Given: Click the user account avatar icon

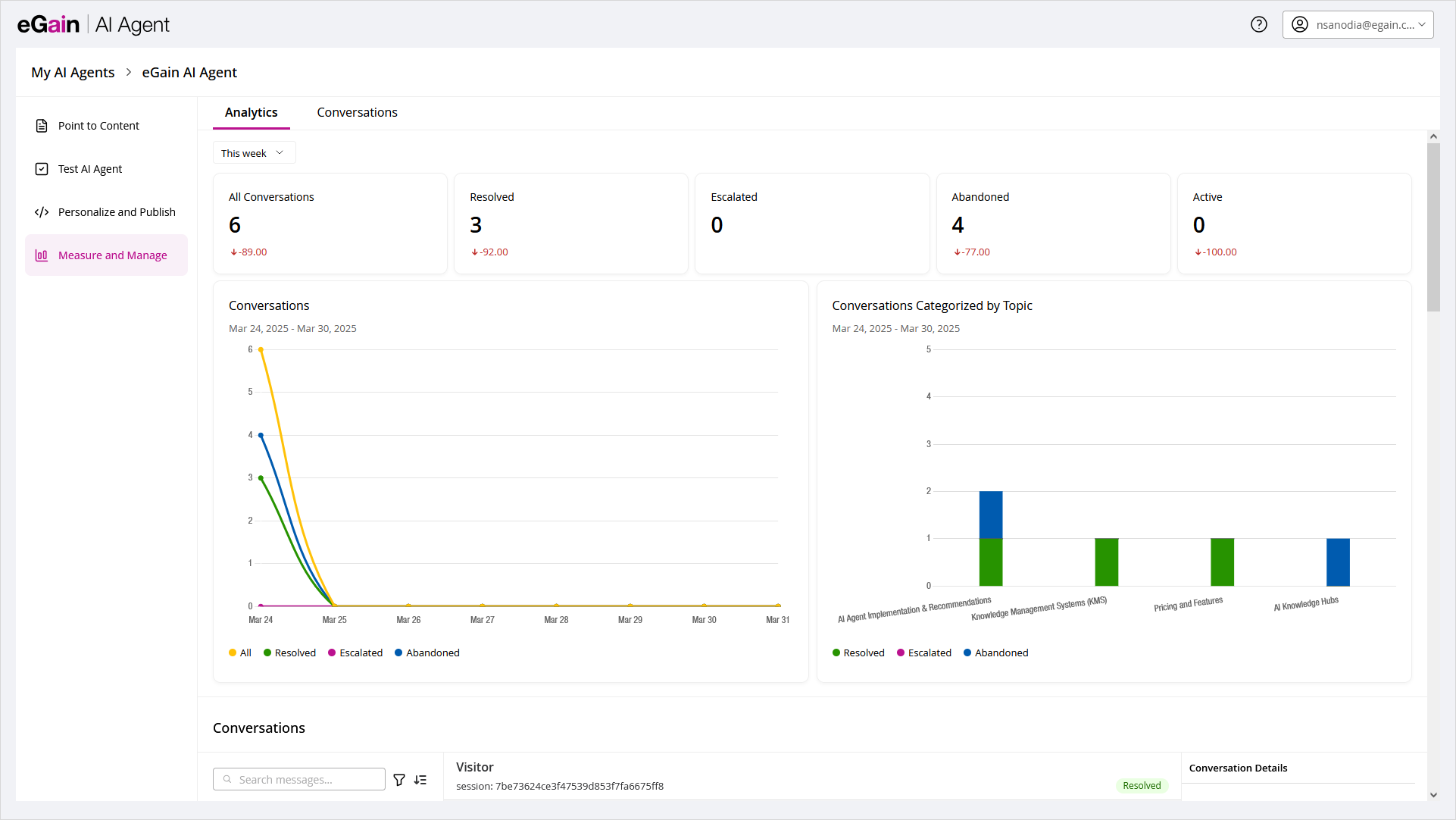Looking at the screenshot, I should click(1300, 24).
